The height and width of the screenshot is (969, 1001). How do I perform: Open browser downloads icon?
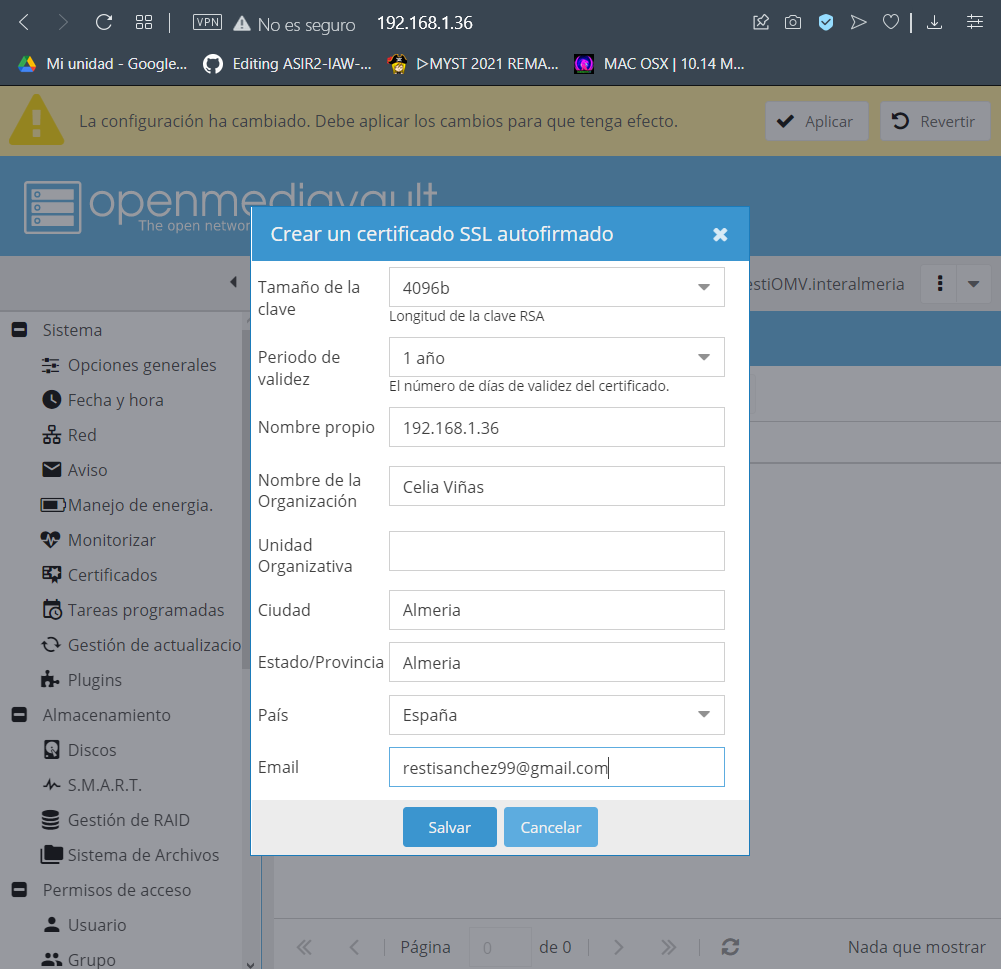934,23
